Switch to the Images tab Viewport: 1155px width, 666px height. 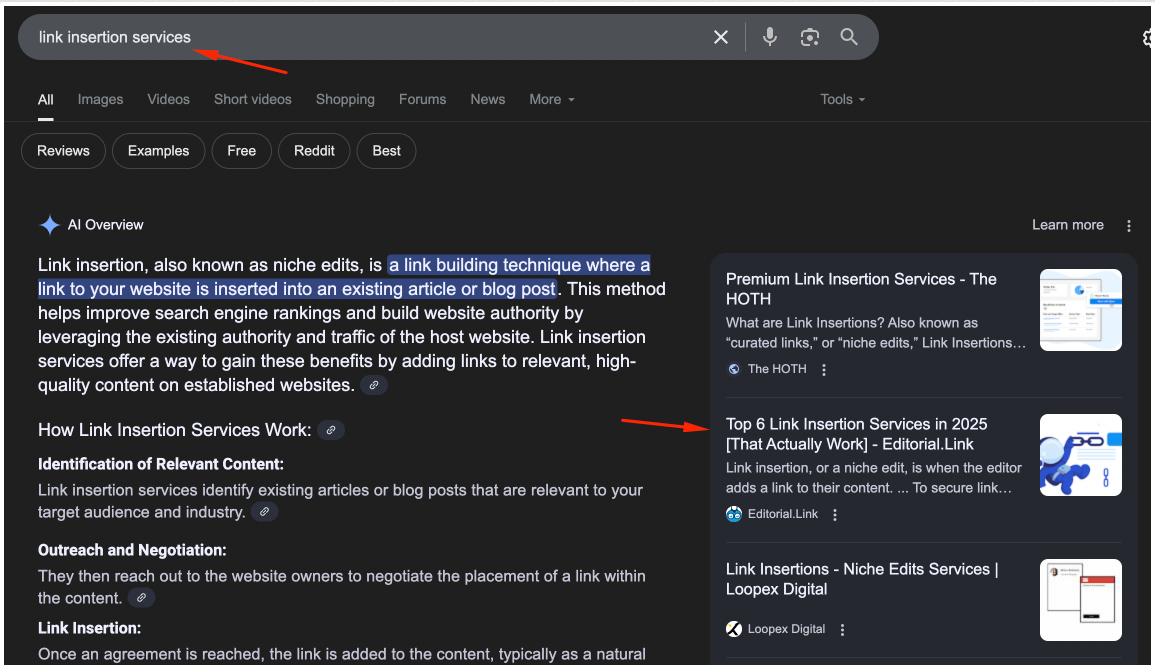pos(100,99)
